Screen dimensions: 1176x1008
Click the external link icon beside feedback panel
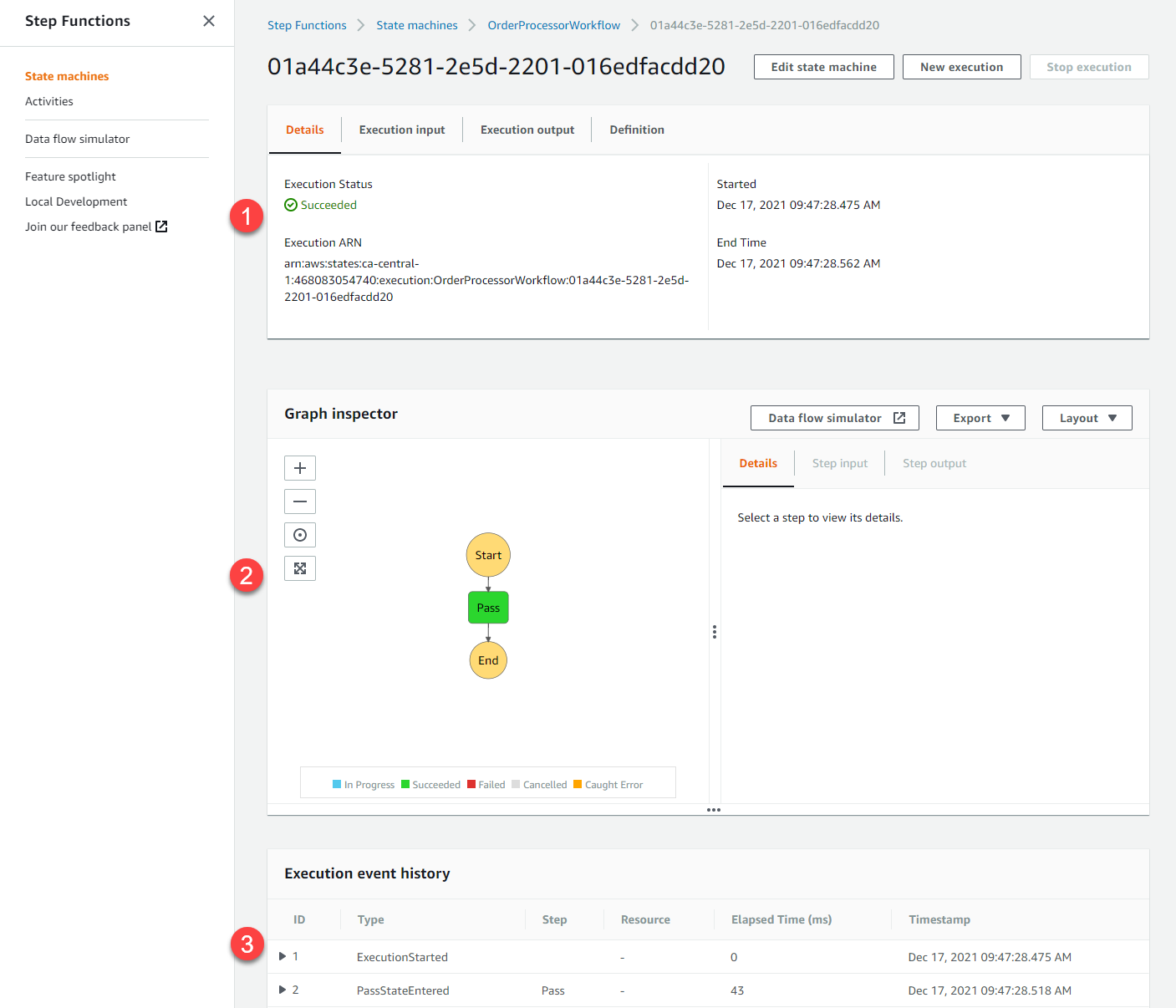pyautogui.click(x=162, y=227)
